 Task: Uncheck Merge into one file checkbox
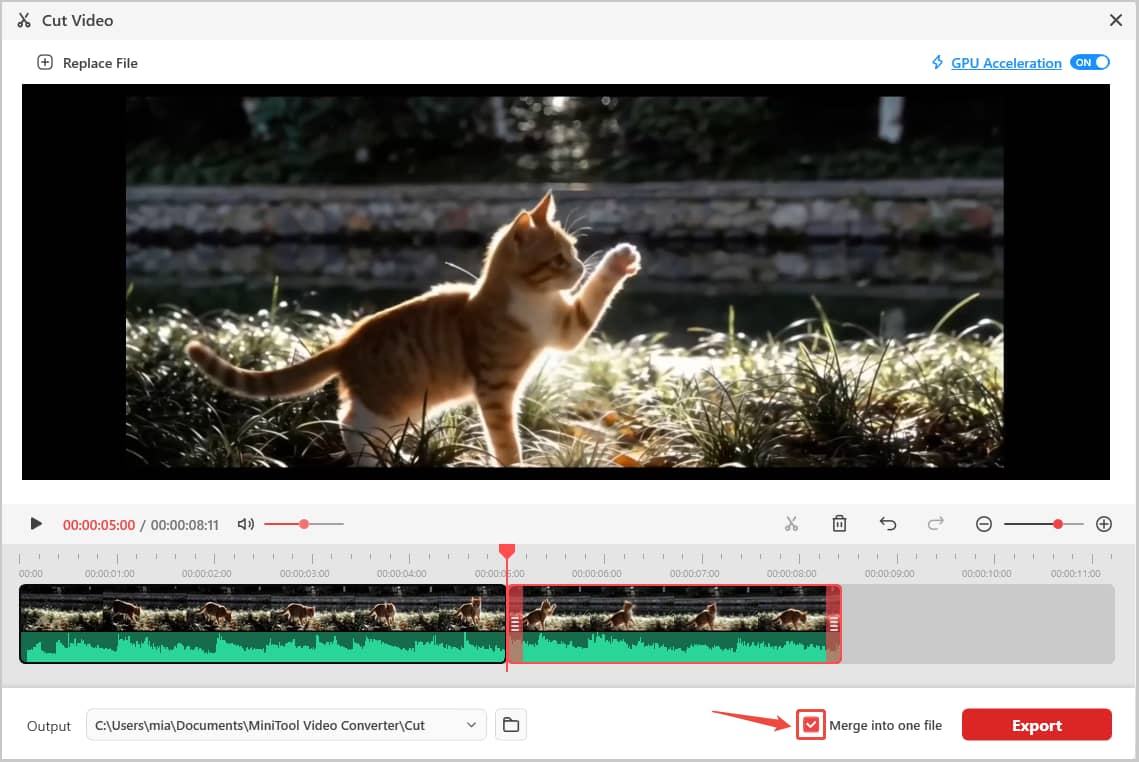click(811, 725)
